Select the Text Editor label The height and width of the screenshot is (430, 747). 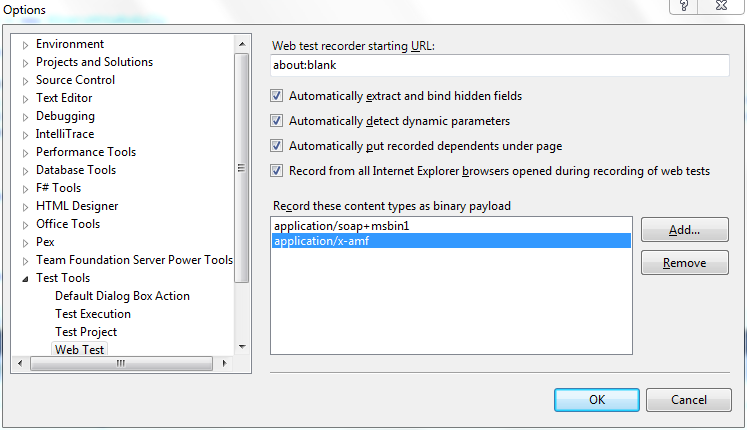[x=64, y=98]
